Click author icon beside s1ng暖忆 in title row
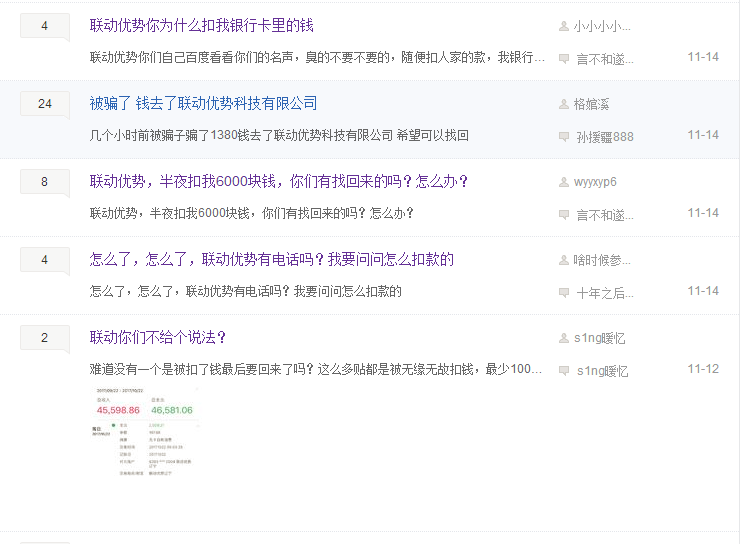The image size is (748, 544). coord(564,338)
